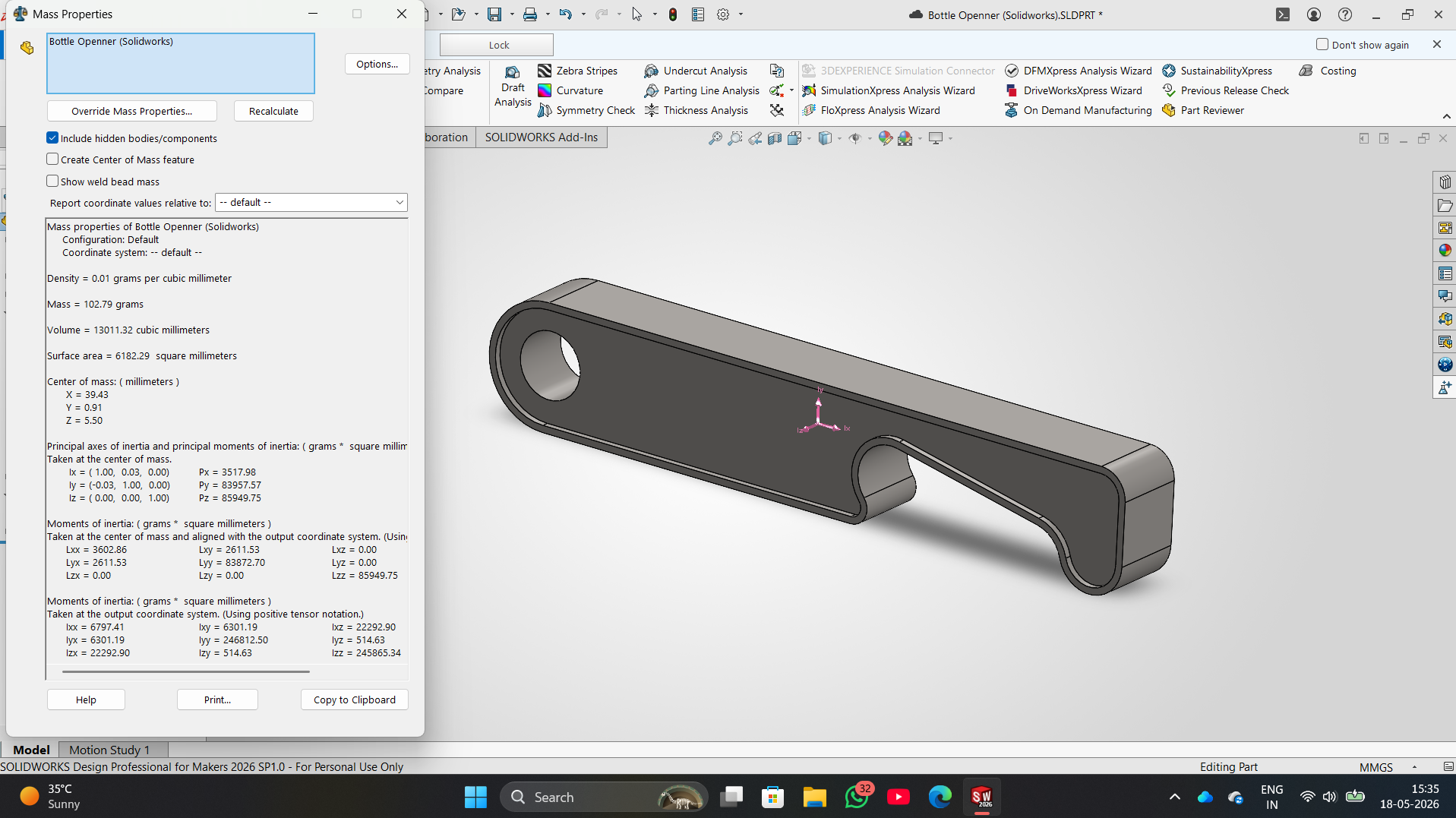This screenshot has height=818, width=1456.
Task: Tick the Don't show again checkbox
Action: (x=1322, y=44)
